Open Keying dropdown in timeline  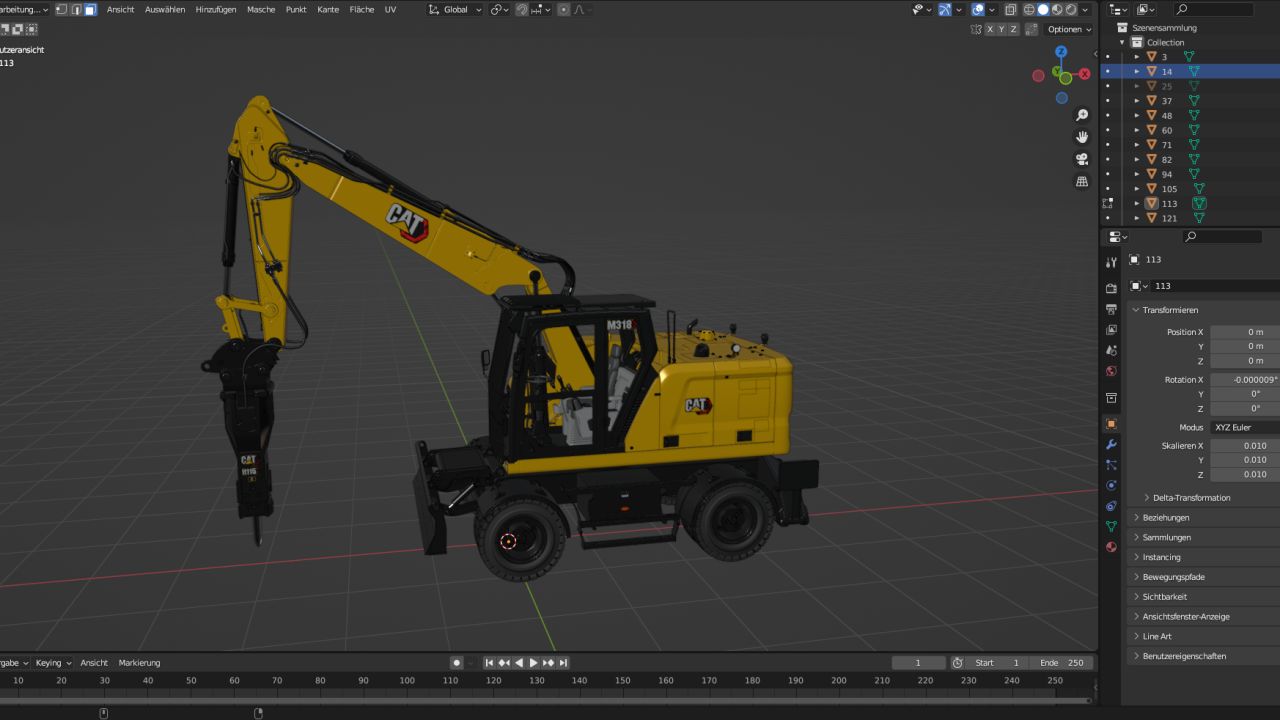(53, 662)
